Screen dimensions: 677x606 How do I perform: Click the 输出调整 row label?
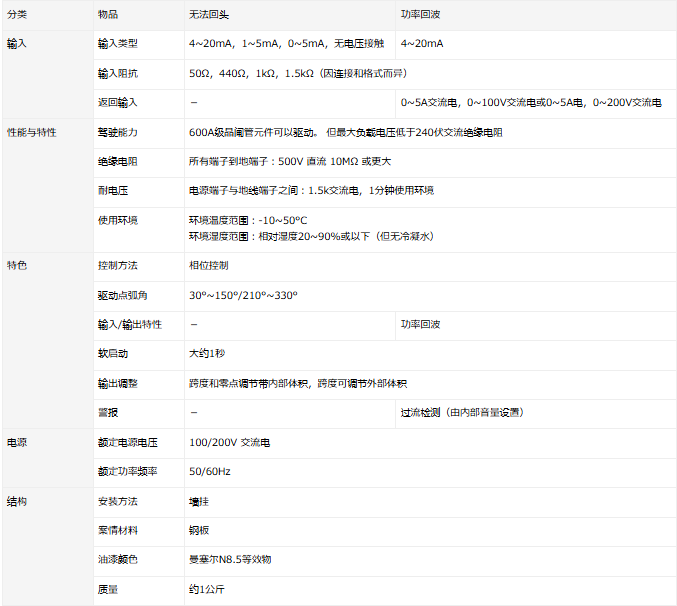pos(118,384)
